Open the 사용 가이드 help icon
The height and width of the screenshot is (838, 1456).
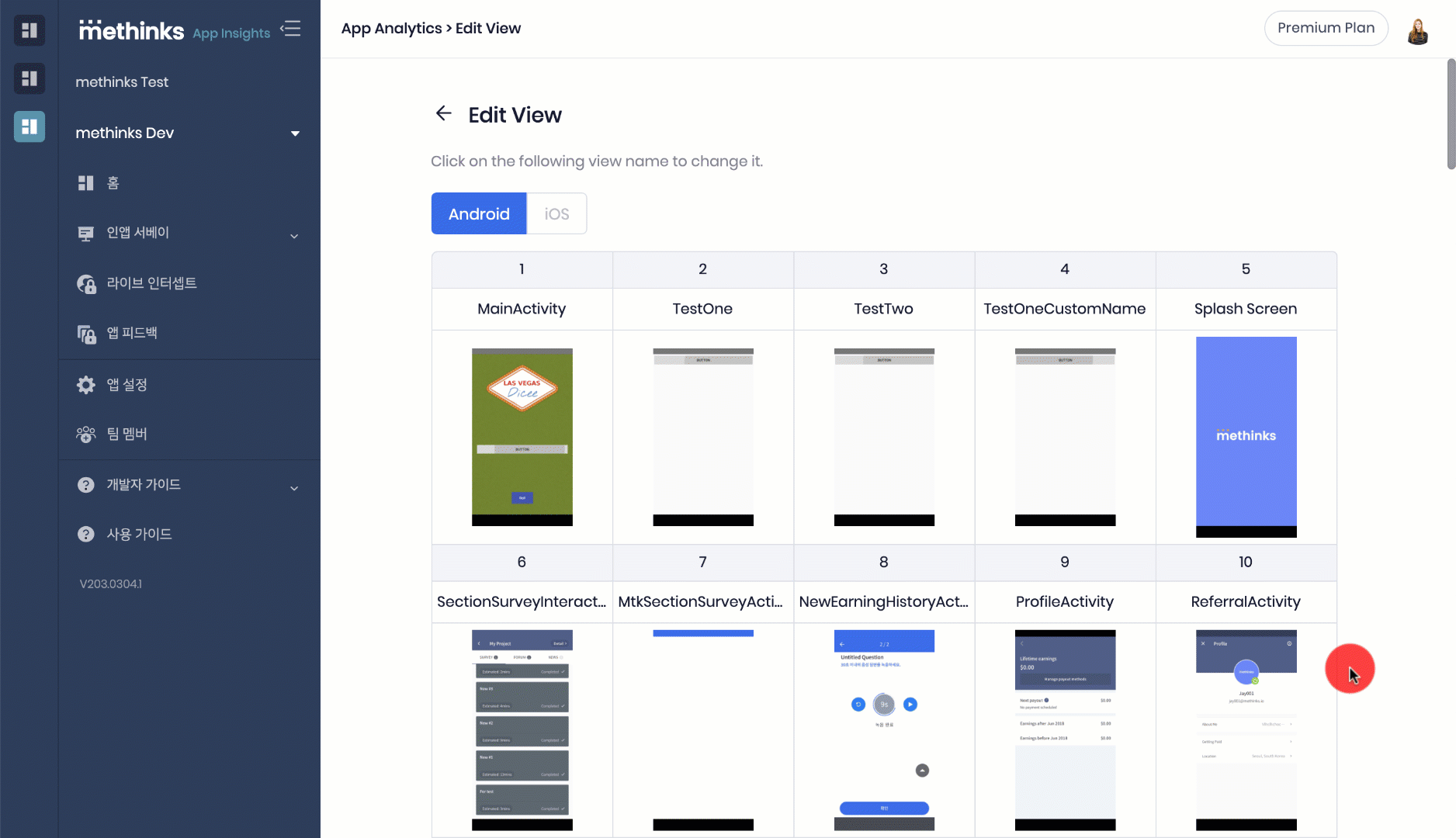point(85,534)
